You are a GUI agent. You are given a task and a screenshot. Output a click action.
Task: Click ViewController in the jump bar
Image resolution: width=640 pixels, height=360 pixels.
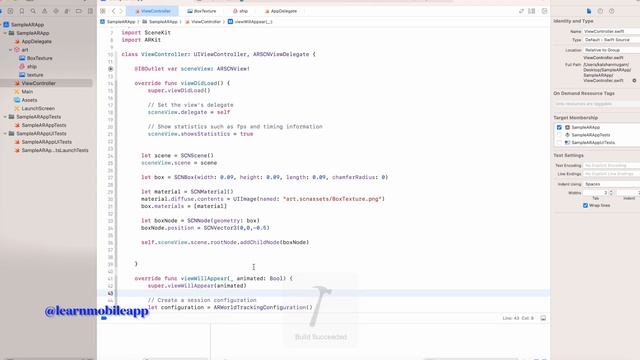(x=203, y=22)
